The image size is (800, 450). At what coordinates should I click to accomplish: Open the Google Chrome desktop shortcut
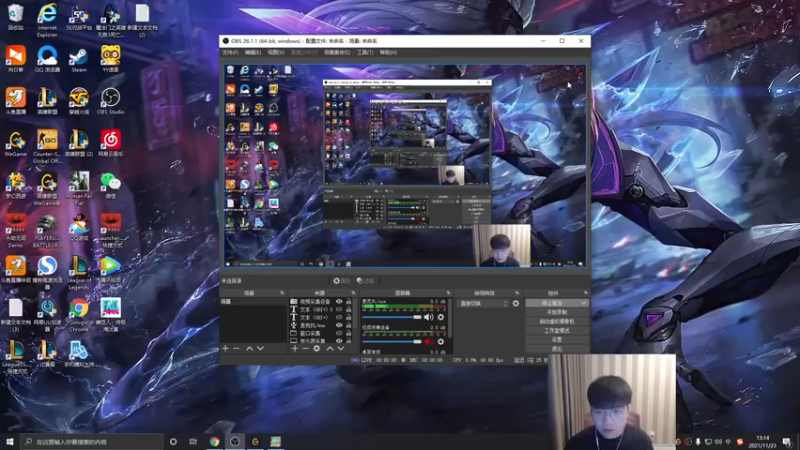coord(79,315)
